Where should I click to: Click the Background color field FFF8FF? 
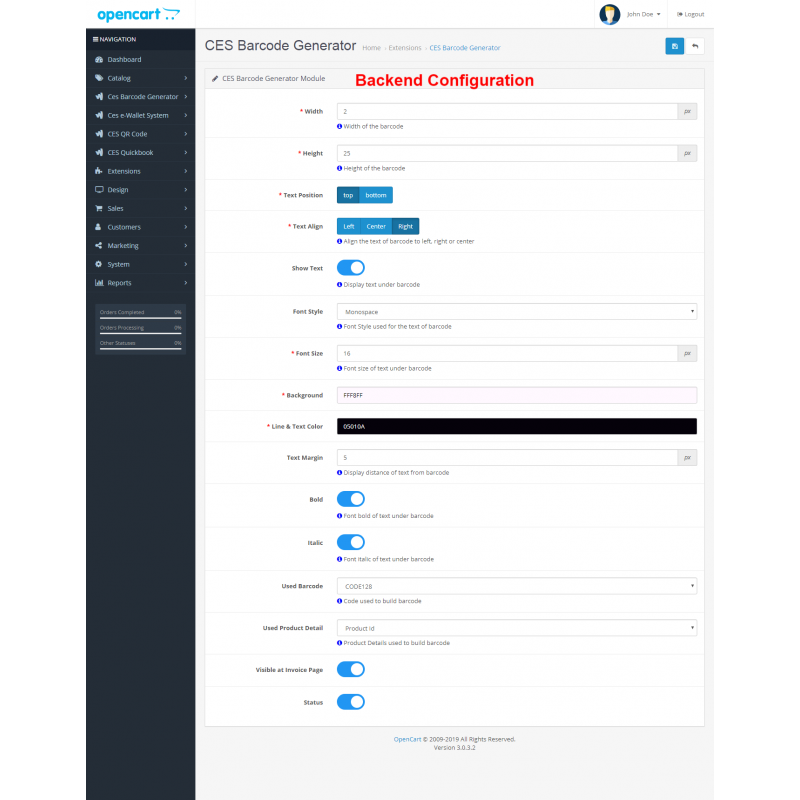(516, 395)
